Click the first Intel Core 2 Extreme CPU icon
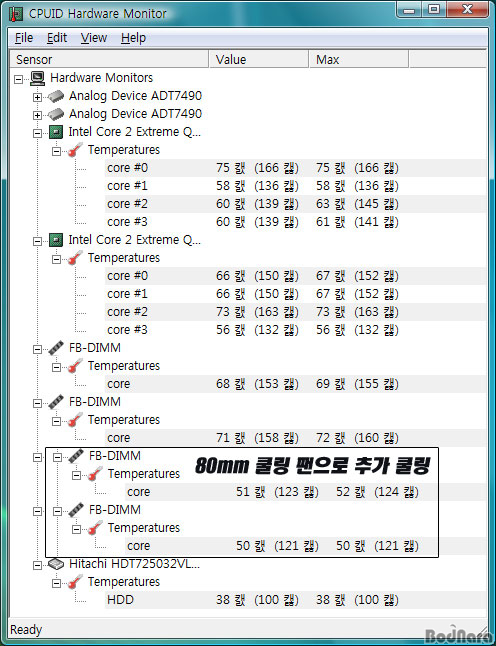 tap(56, 132)
